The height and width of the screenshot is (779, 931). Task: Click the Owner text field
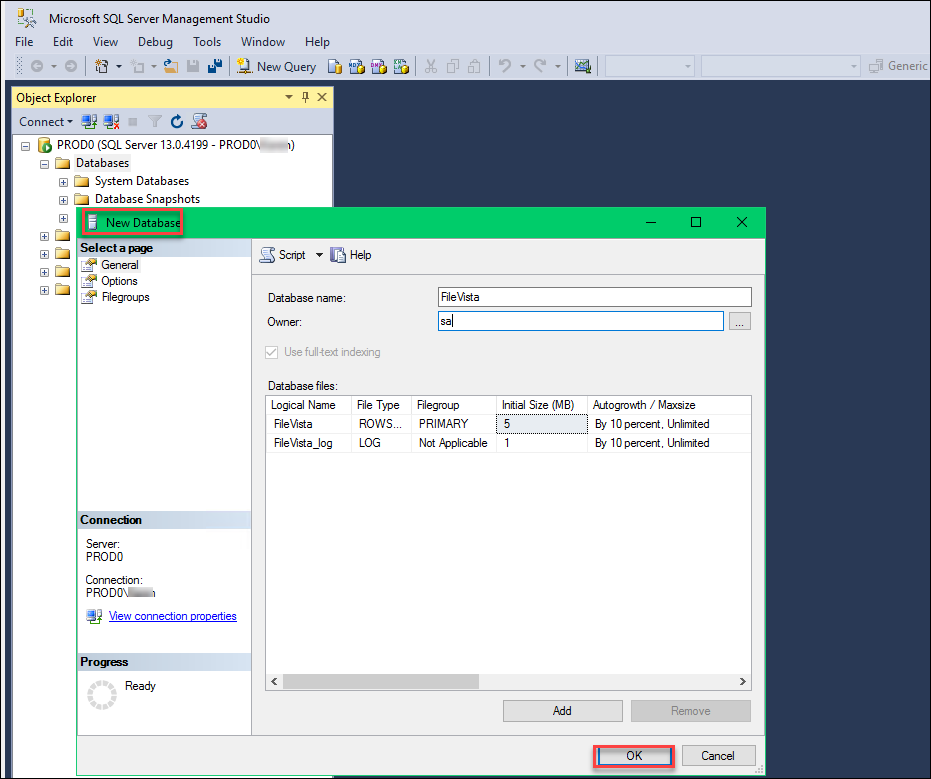pyautogui.click(x=581, y=321)
